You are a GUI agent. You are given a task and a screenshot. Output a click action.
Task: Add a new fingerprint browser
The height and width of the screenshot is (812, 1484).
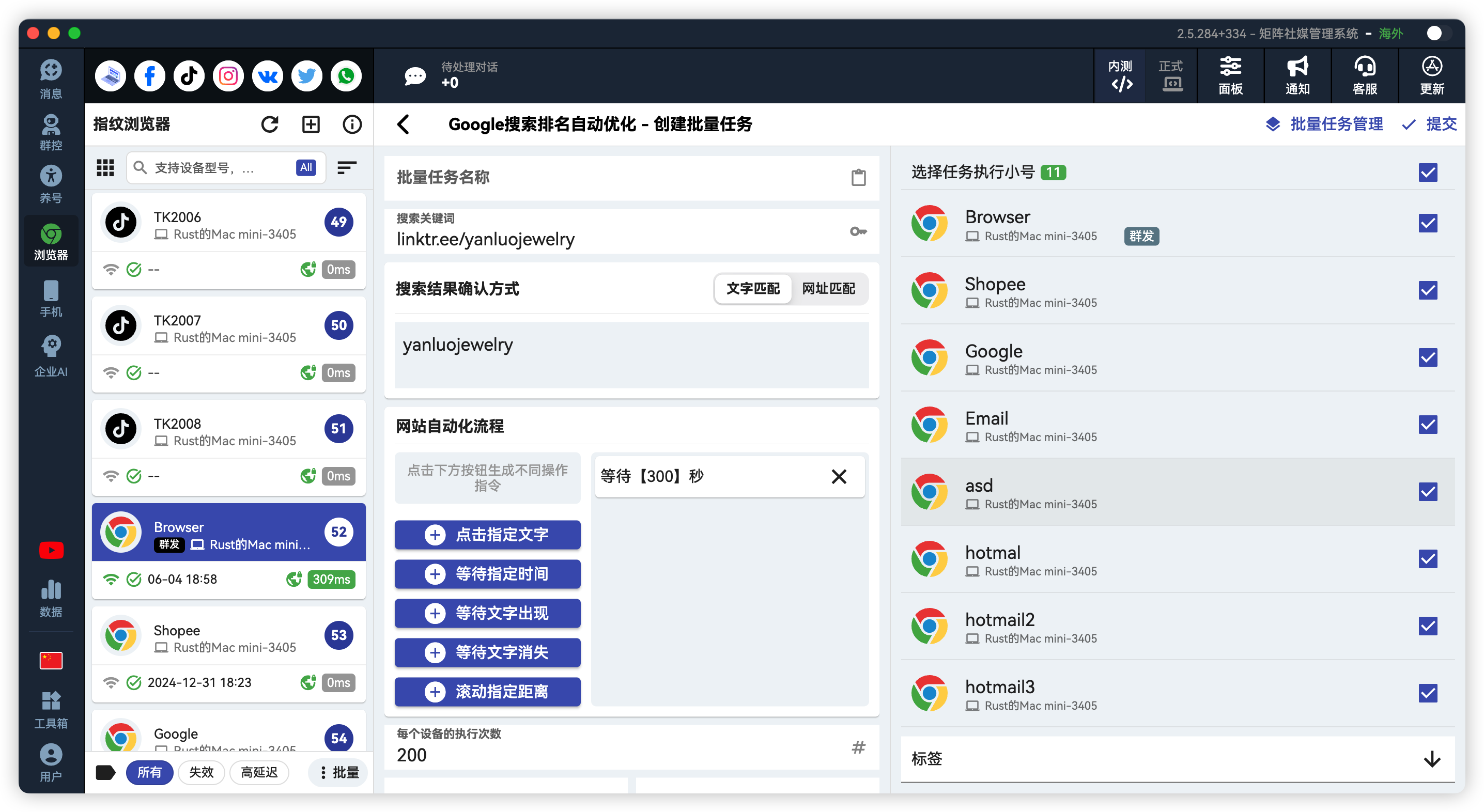(311, 124)
